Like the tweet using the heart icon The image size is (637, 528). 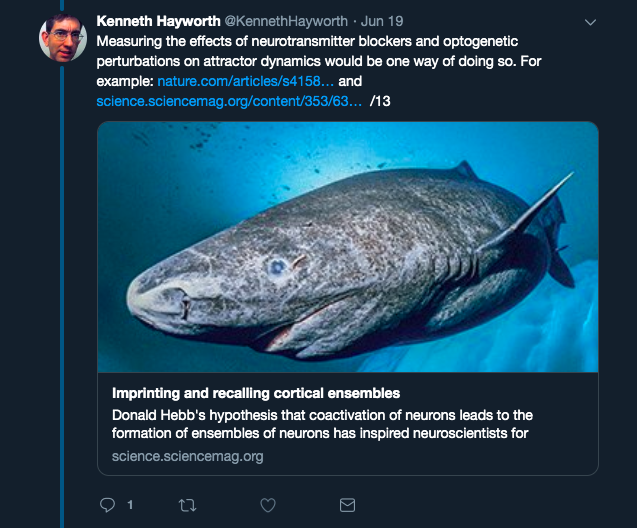(x=268, y=505)
